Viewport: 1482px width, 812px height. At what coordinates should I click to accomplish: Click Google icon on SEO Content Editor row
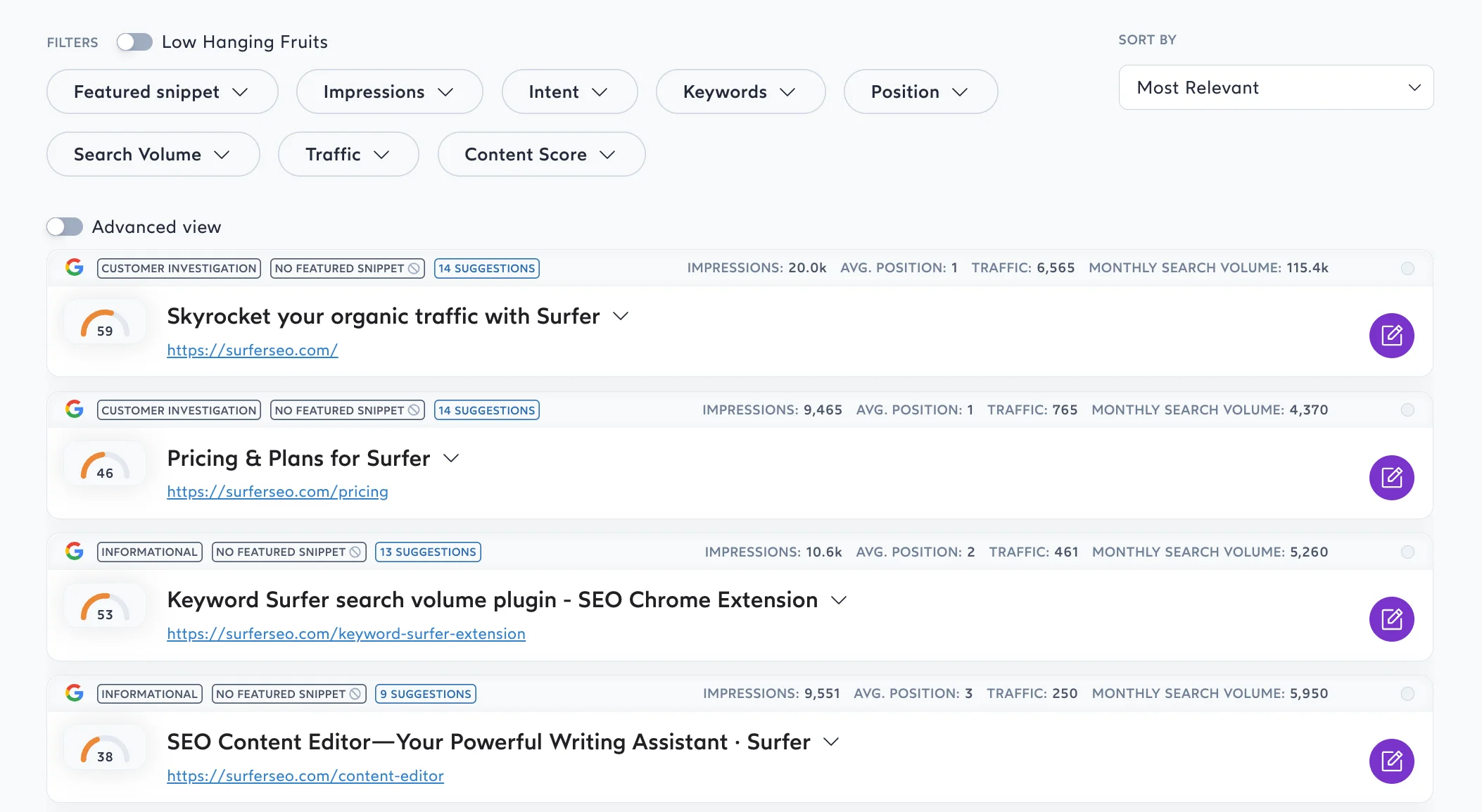click(75, 693)
